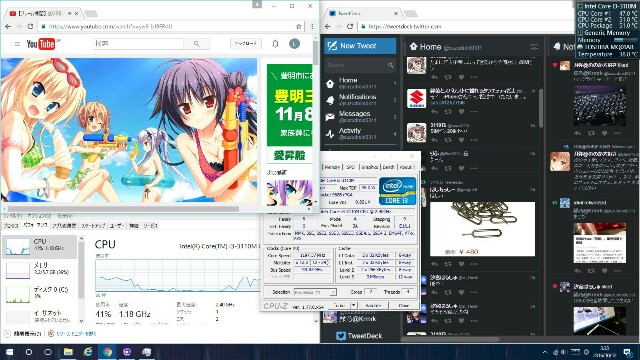
Task: Open the Resource Monitor link
Action: (76, 334)
